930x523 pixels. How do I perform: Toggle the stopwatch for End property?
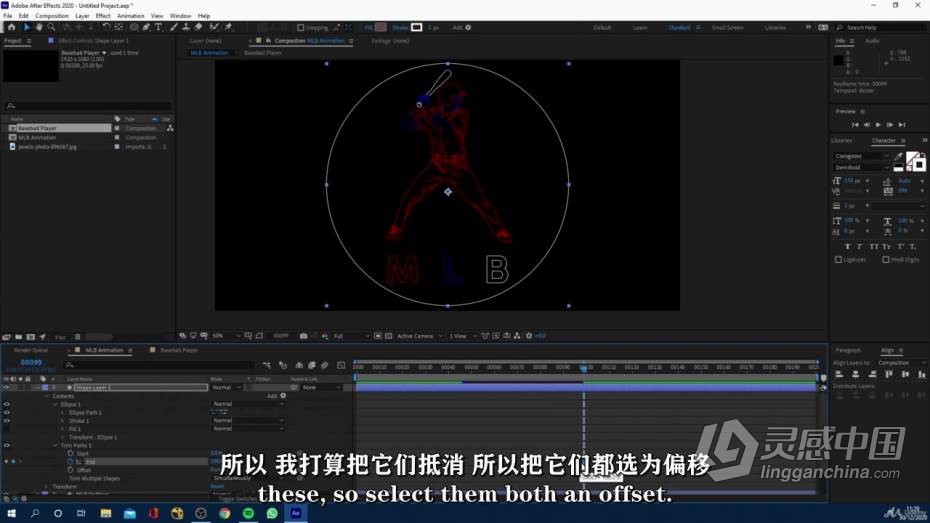pyautogui.click(x=71, y=461)
